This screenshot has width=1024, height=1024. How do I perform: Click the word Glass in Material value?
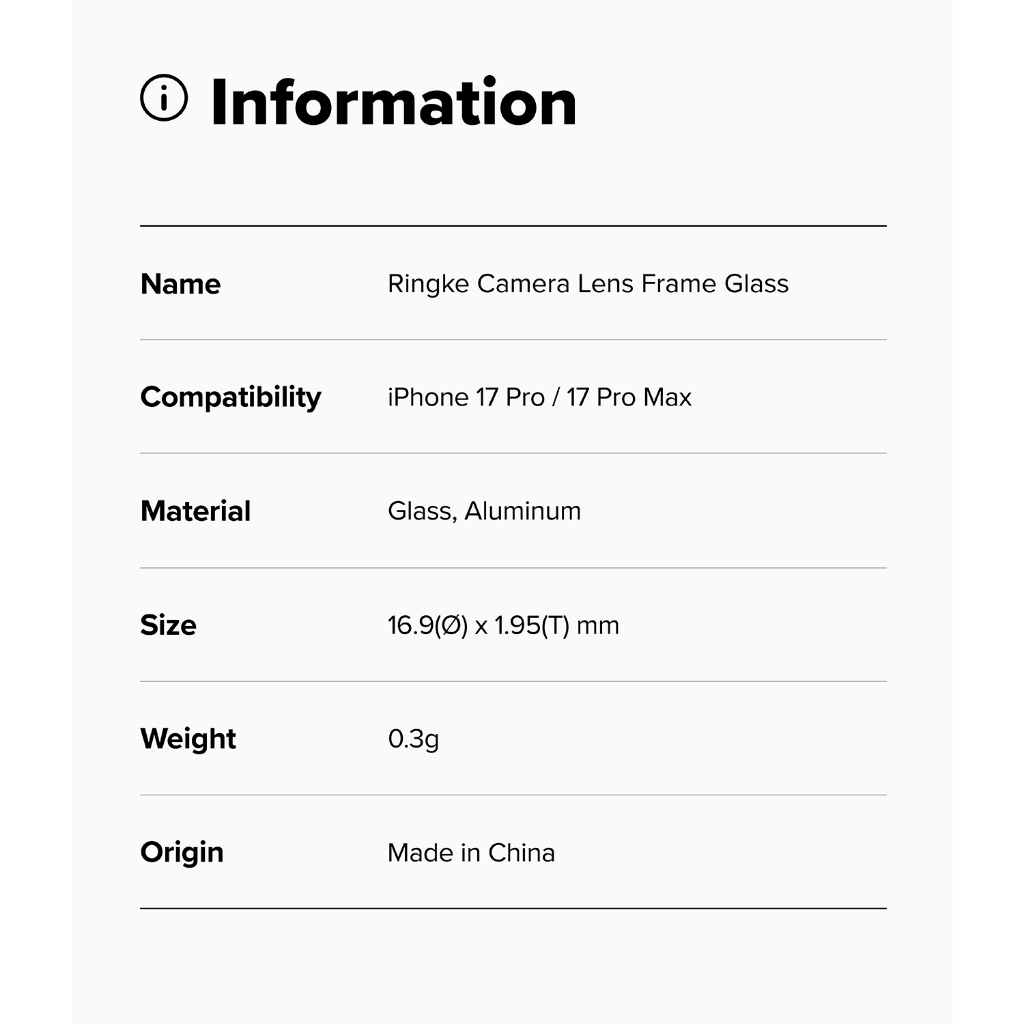(419, 511)
